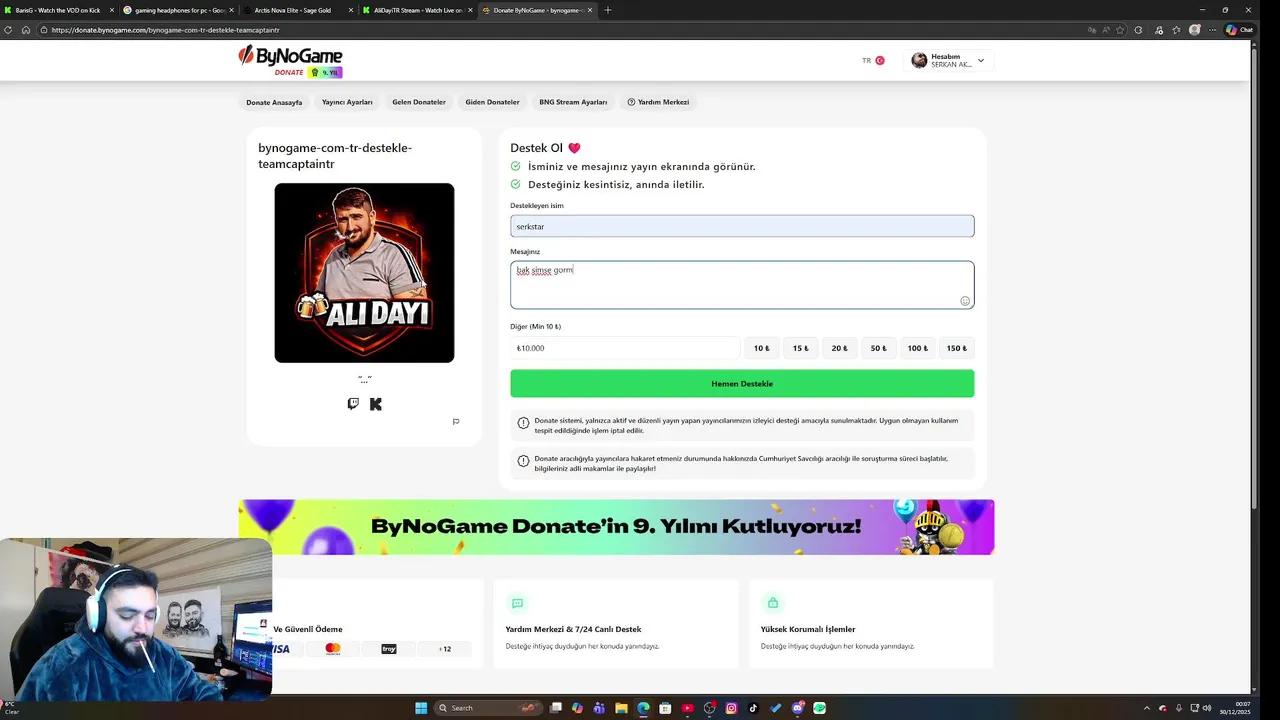Select the 10 ₺ quick amount button
The width and height of the screenshot is (1280, 720).
click(x=761, y=348)
